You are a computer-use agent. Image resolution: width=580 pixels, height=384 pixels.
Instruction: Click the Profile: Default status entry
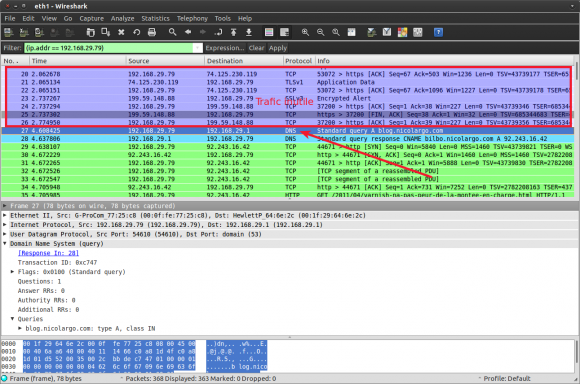tap(507, 378)
